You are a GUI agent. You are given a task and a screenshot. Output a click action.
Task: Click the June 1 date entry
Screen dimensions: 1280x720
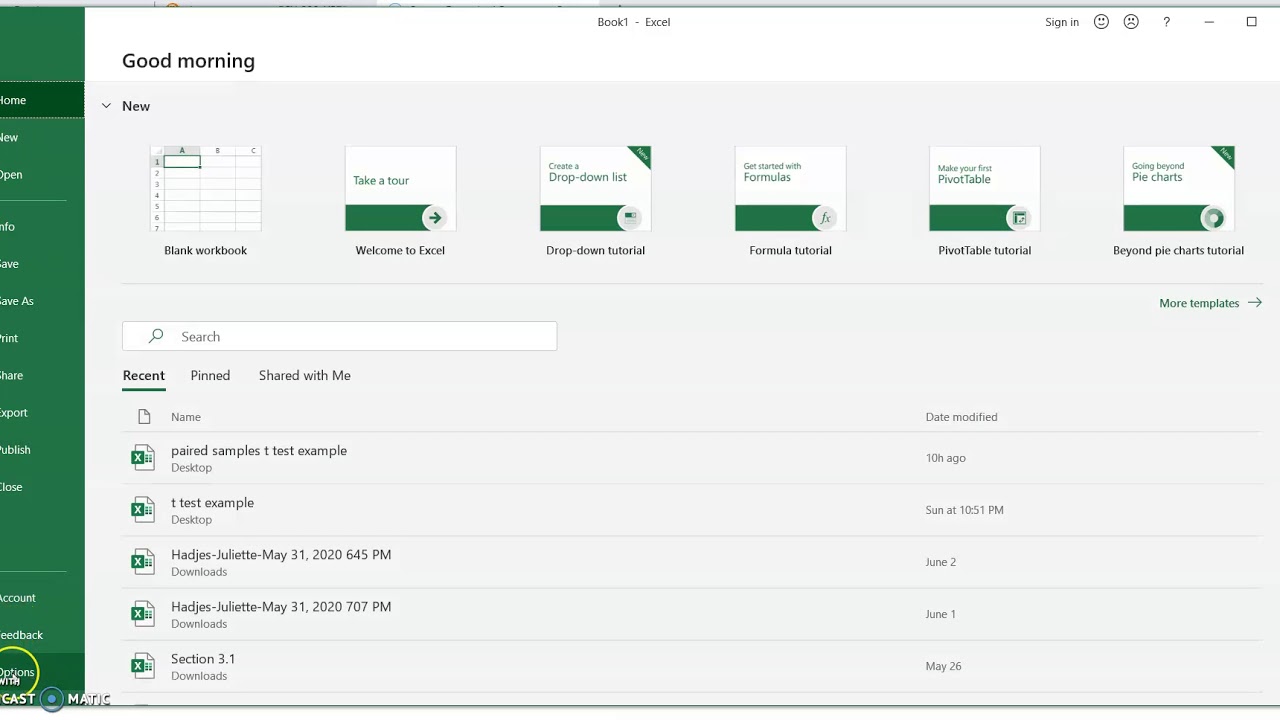click(940, 614)
